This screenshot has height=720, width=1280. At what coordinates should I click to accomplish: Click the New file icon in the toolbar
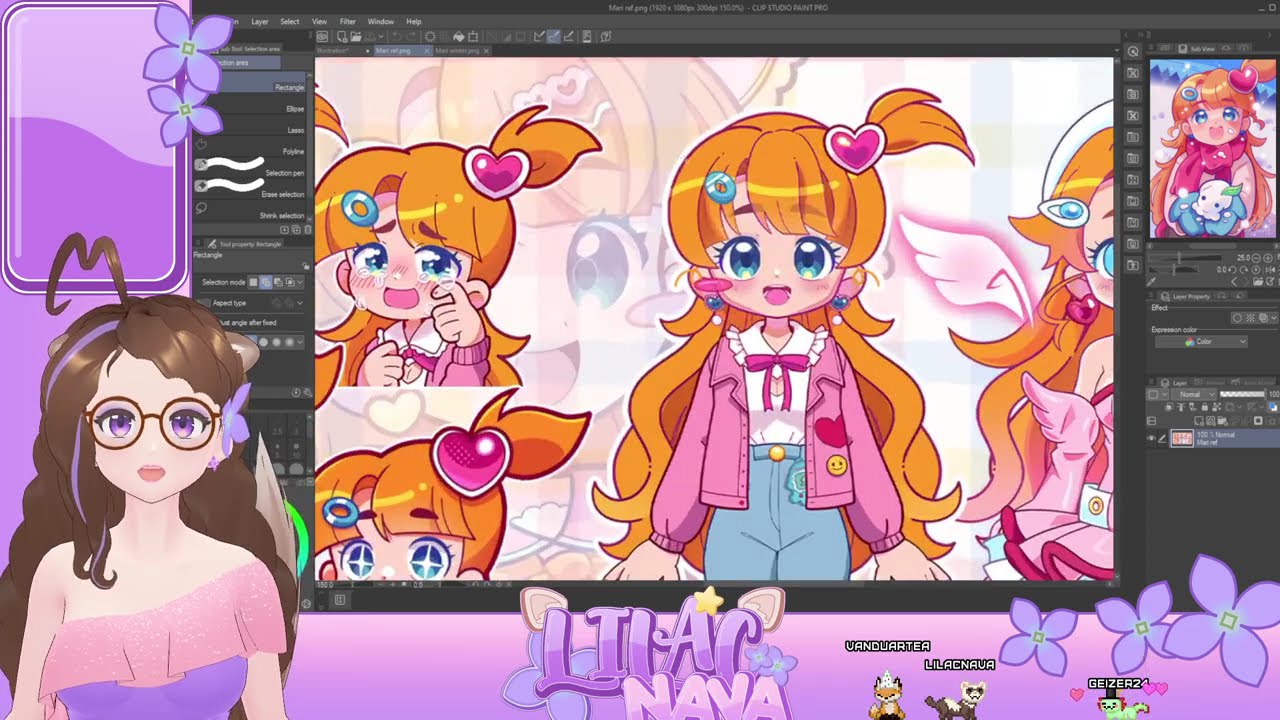342,37
